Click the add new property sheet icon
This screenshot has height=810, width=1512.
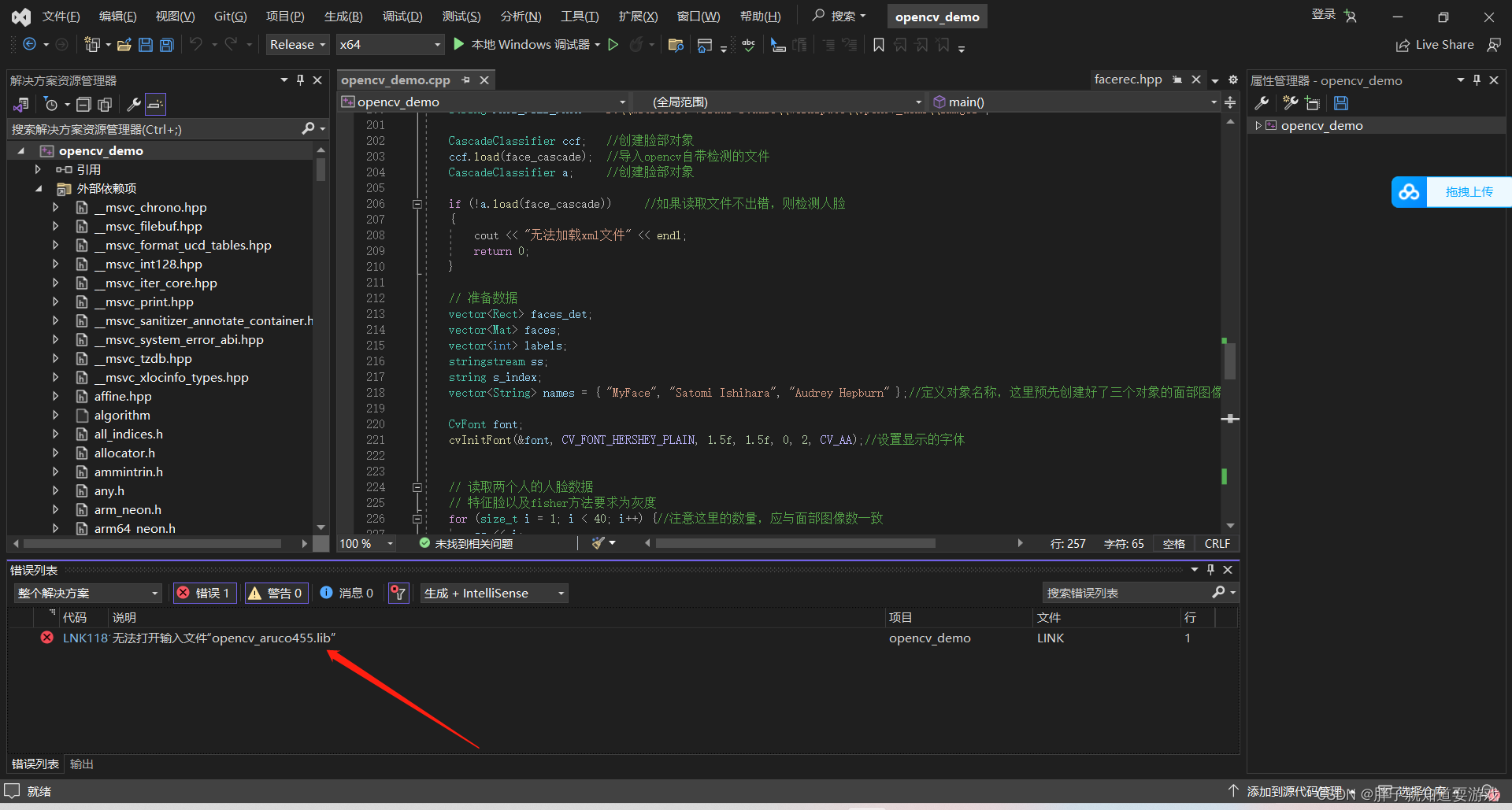click(1291, 103)
